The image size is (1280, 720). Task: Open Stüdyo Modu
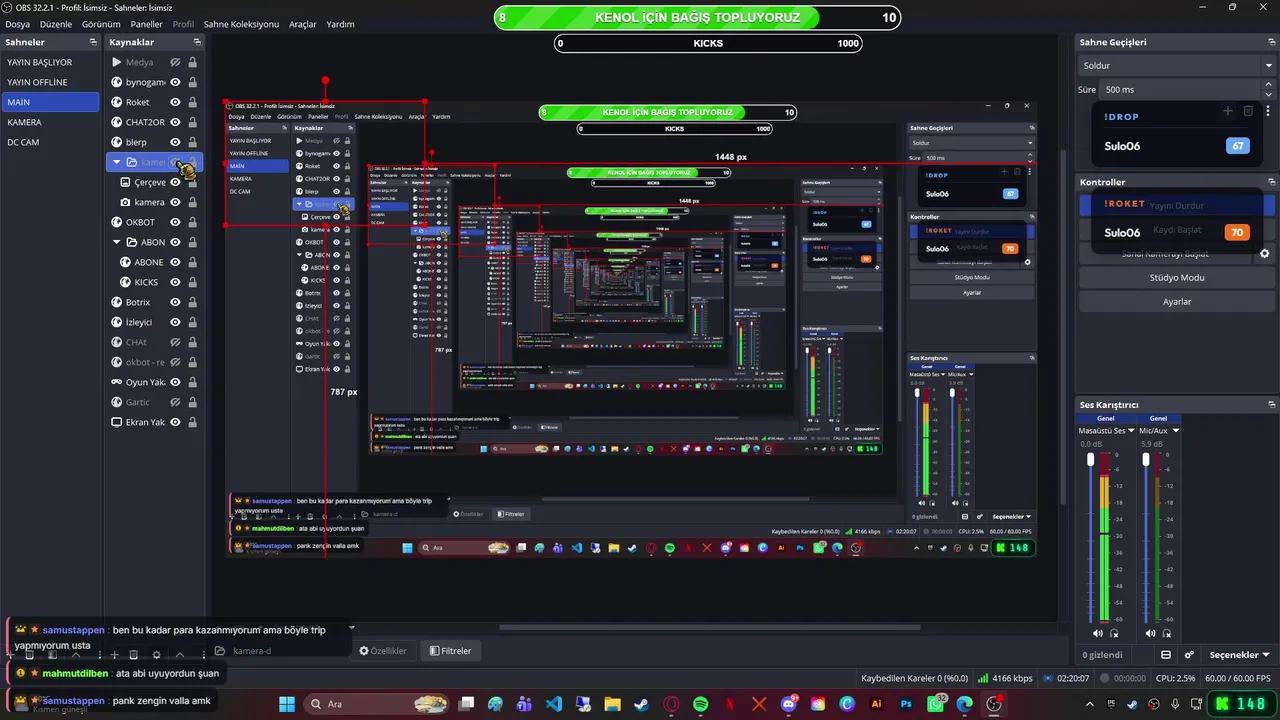(1176, 278)
